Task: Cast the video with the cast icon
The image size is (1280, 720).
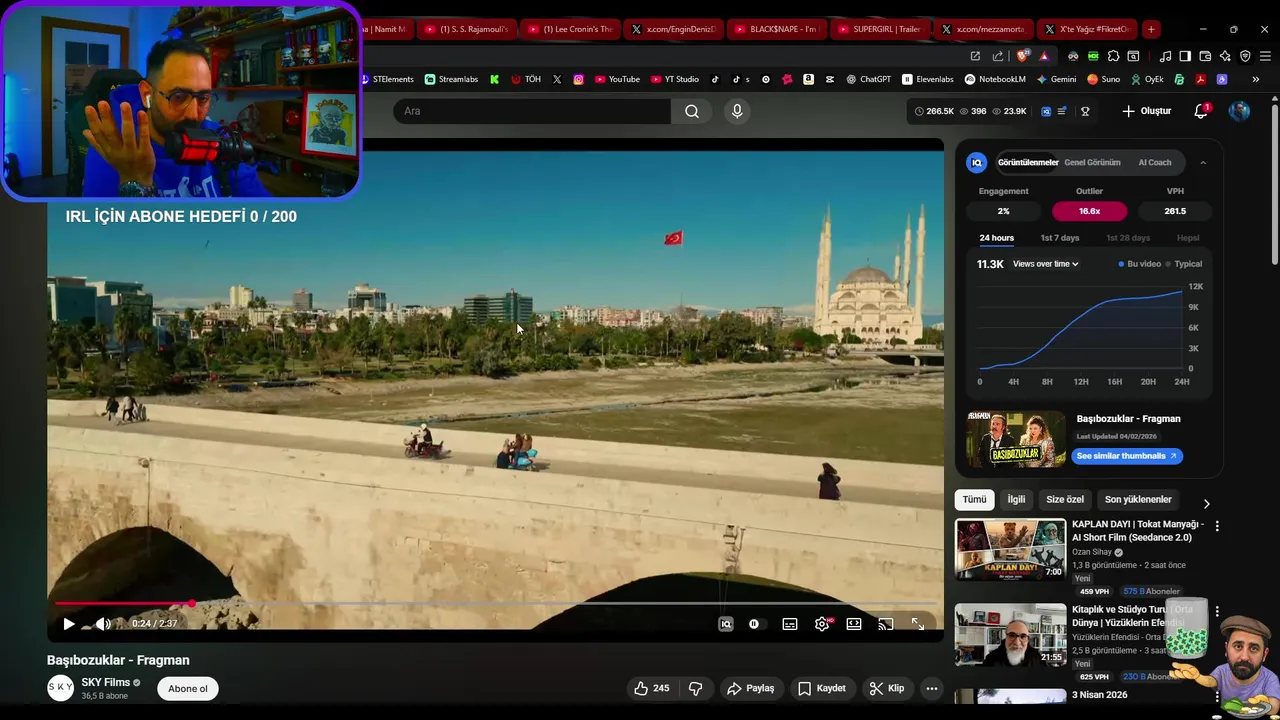Action: click(x=886, y=624)
